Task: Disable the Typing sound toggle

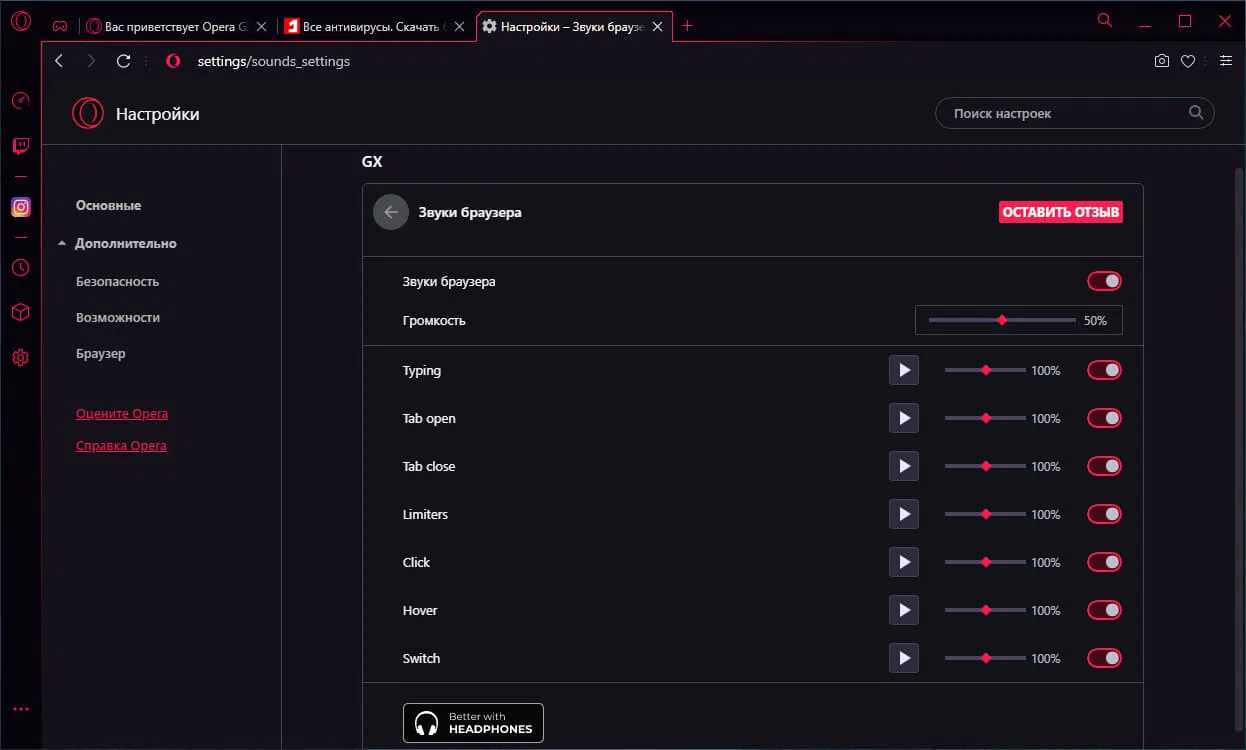Action: tap(1104, 370)
